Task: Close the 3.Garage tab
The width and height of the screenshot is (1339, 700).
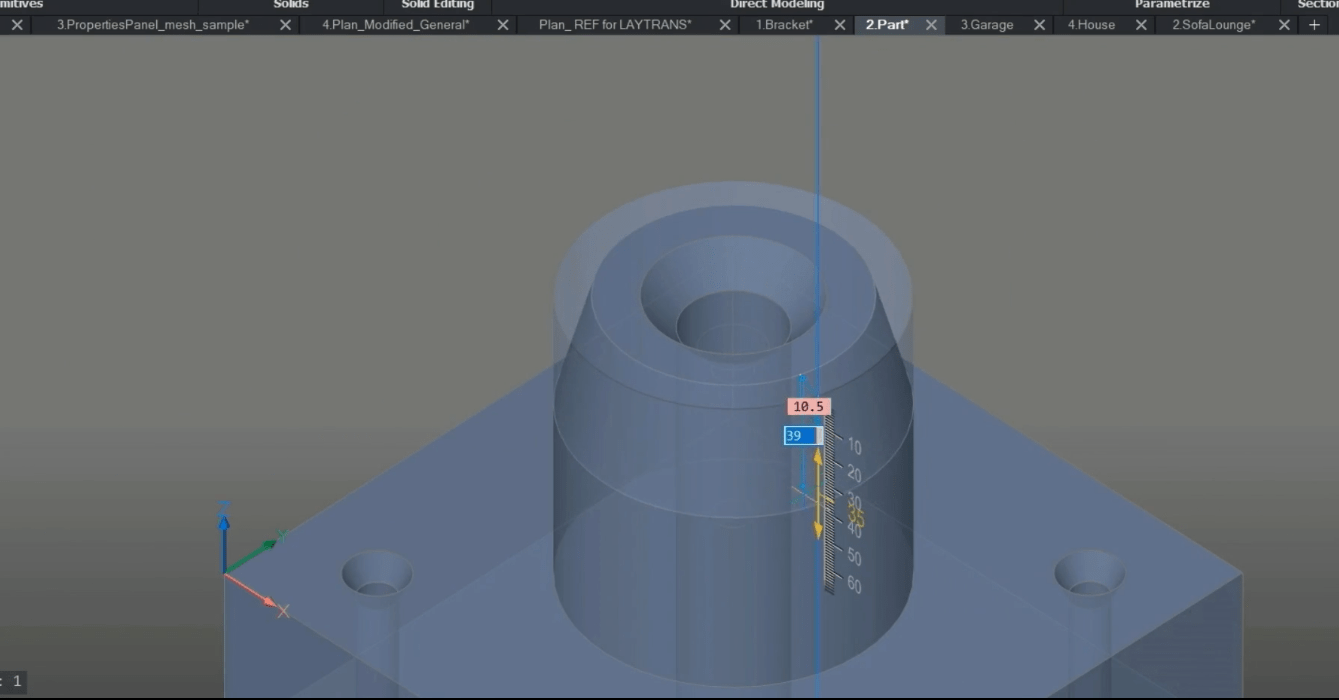Action: point(1040,25)
